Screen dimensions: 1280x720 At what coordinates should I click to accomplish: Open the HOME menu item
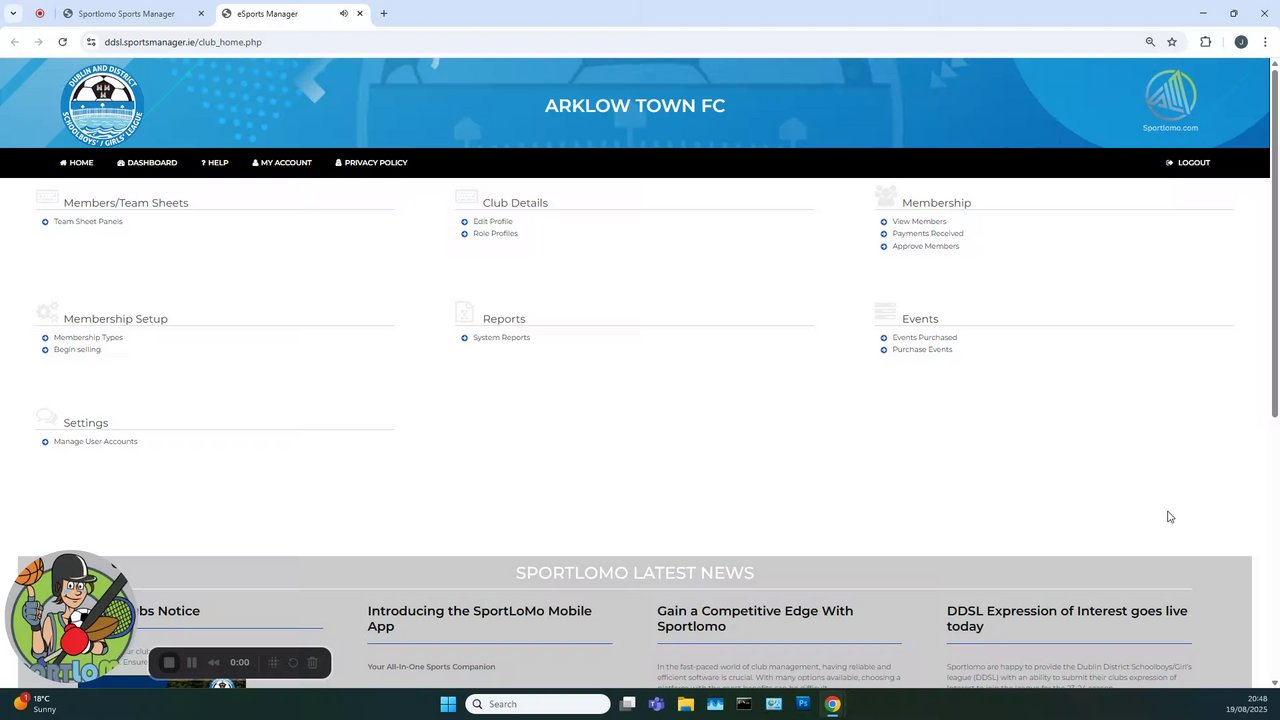76,163
